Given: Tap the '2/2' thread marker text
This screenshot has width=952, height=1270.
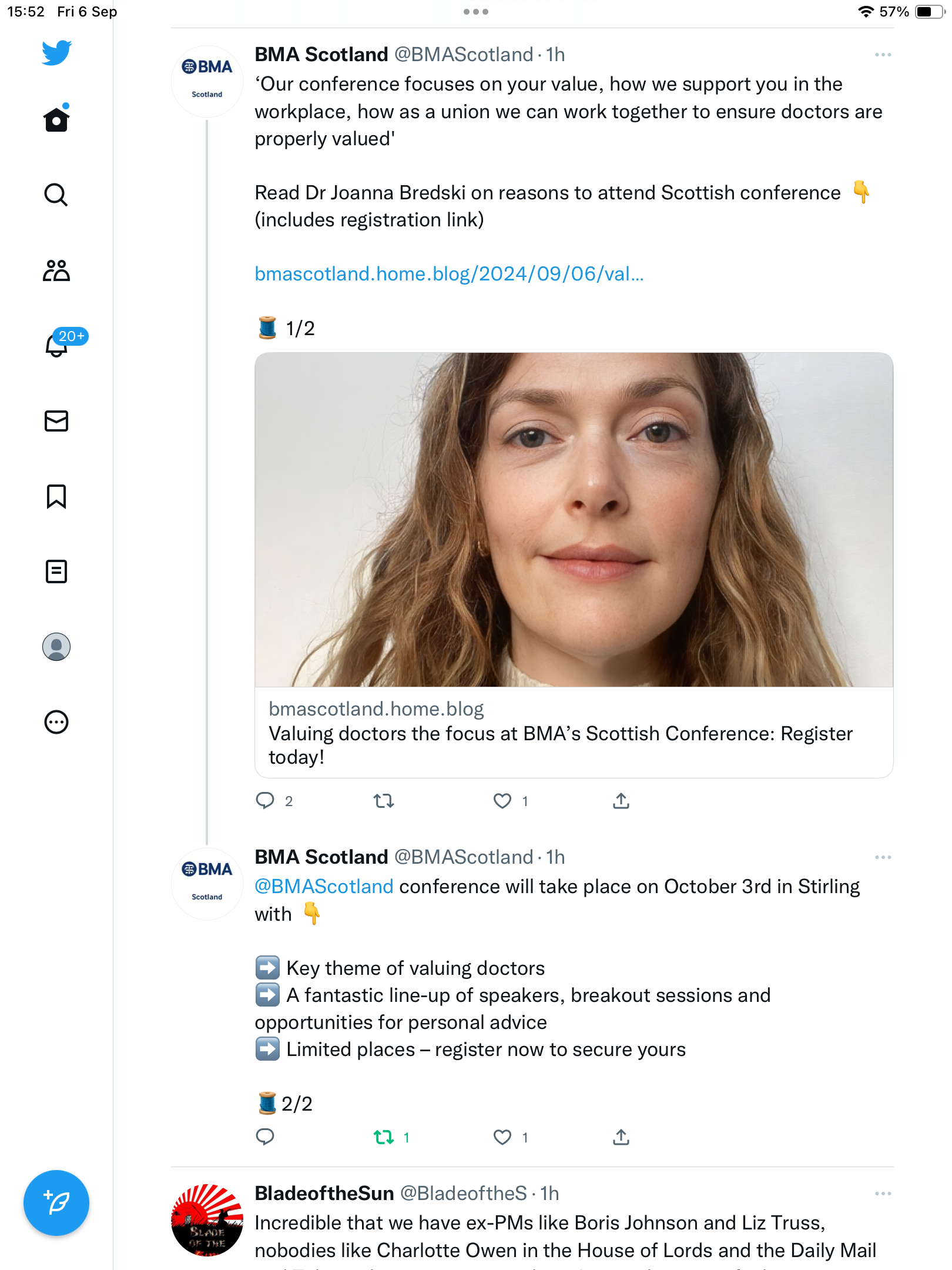Looking at the screenshot, I should (x=297, y=1104).
